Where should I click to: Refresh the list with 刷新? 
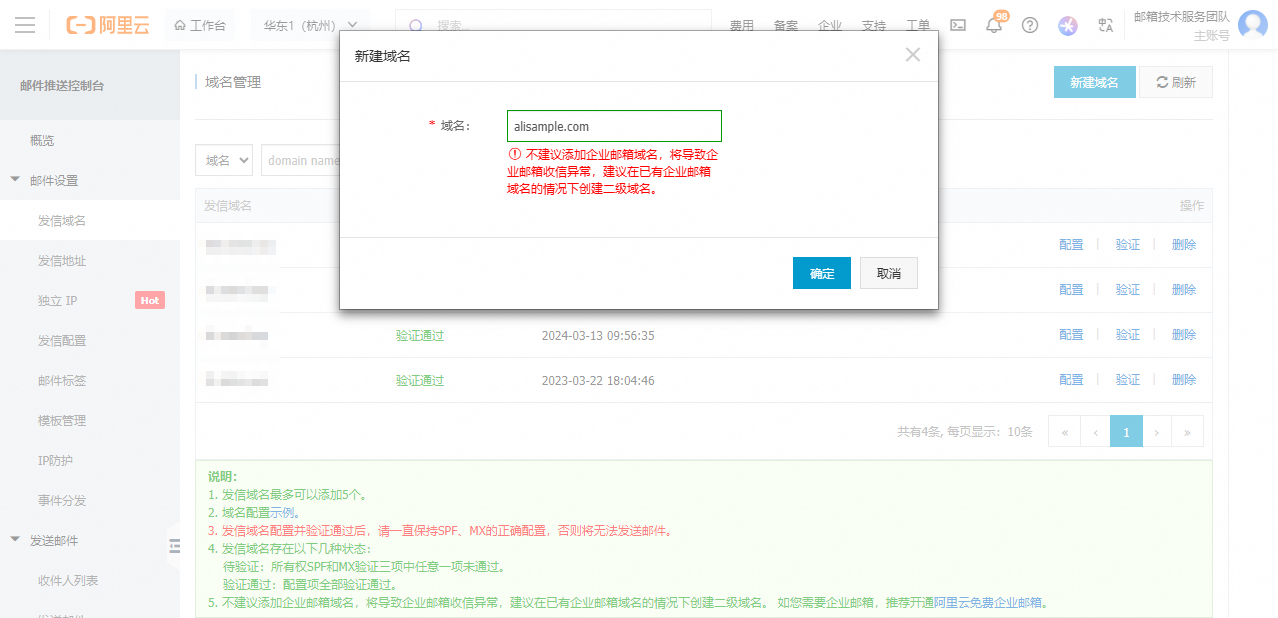1176,82
